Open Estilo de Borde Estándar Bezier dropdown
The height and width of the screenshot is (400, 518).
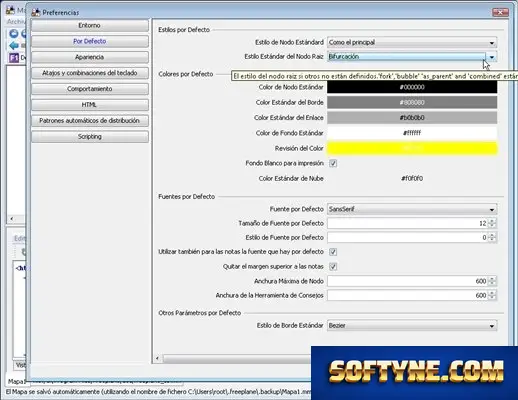coord(412,325)
